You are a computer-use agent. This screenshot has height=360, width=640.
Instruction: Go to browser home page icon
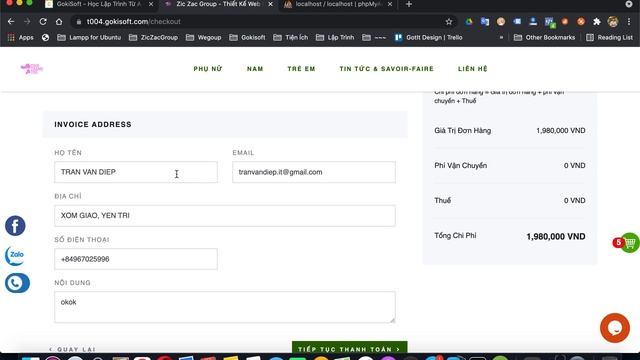(59, 22)
